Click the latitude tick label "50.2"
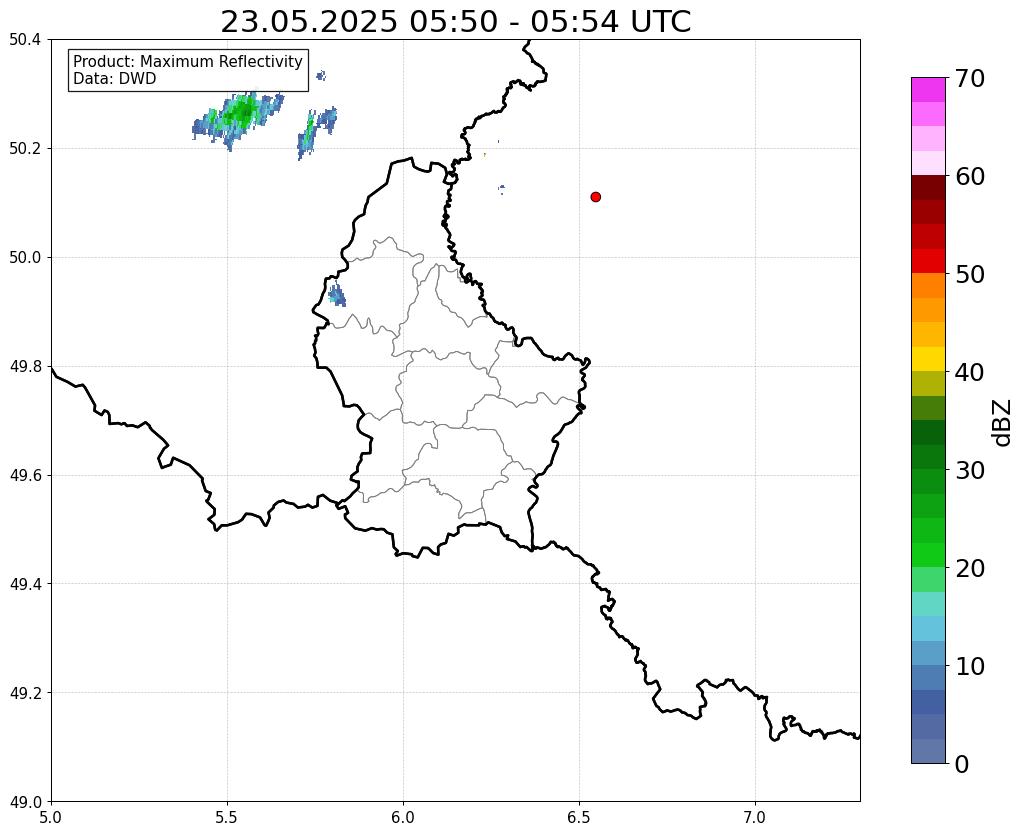 (25, 149)
